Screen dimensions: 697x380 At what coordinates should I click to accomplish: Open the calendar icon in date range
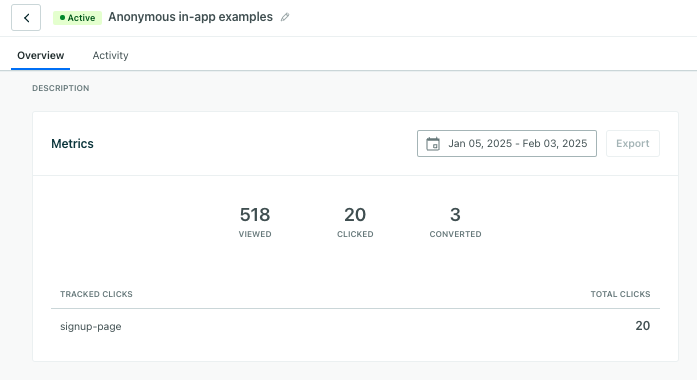(433, 144)
